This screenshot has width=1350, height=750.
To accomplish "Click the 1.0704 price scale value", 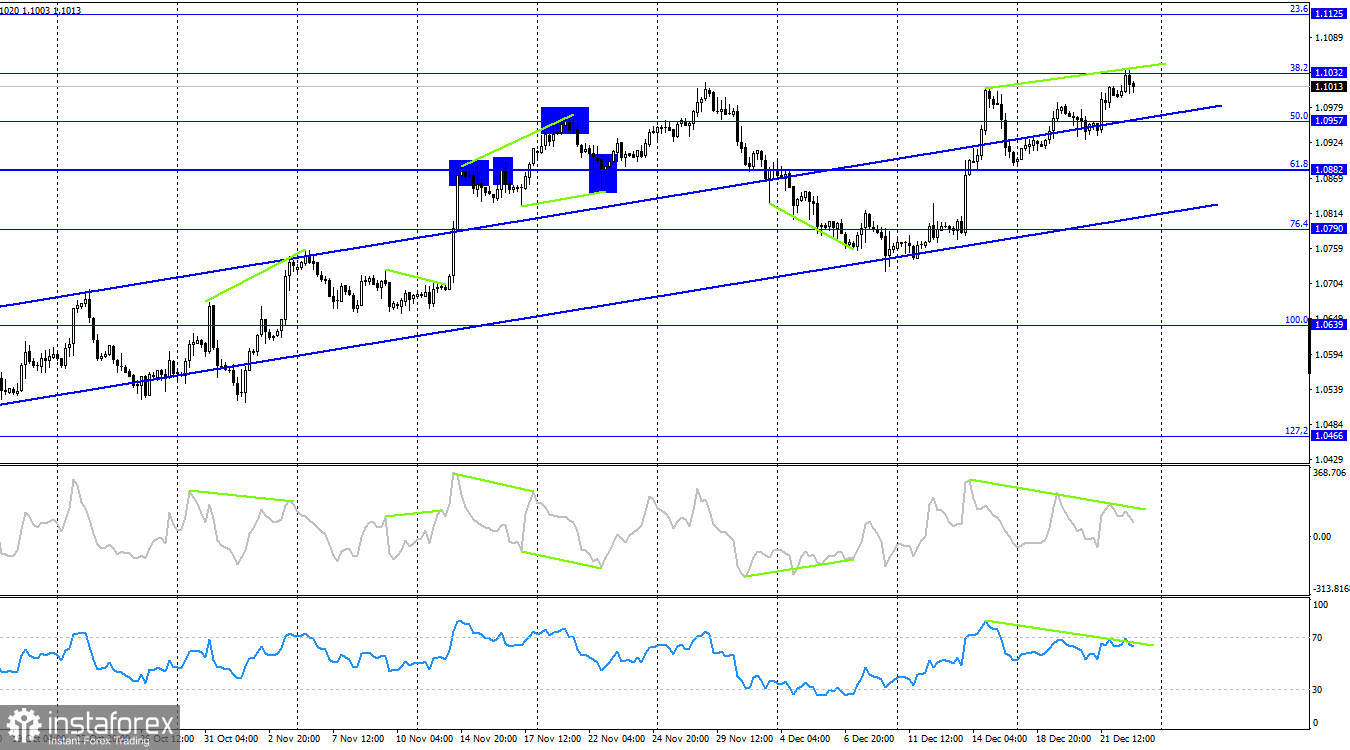I will tap(1331, 284).
